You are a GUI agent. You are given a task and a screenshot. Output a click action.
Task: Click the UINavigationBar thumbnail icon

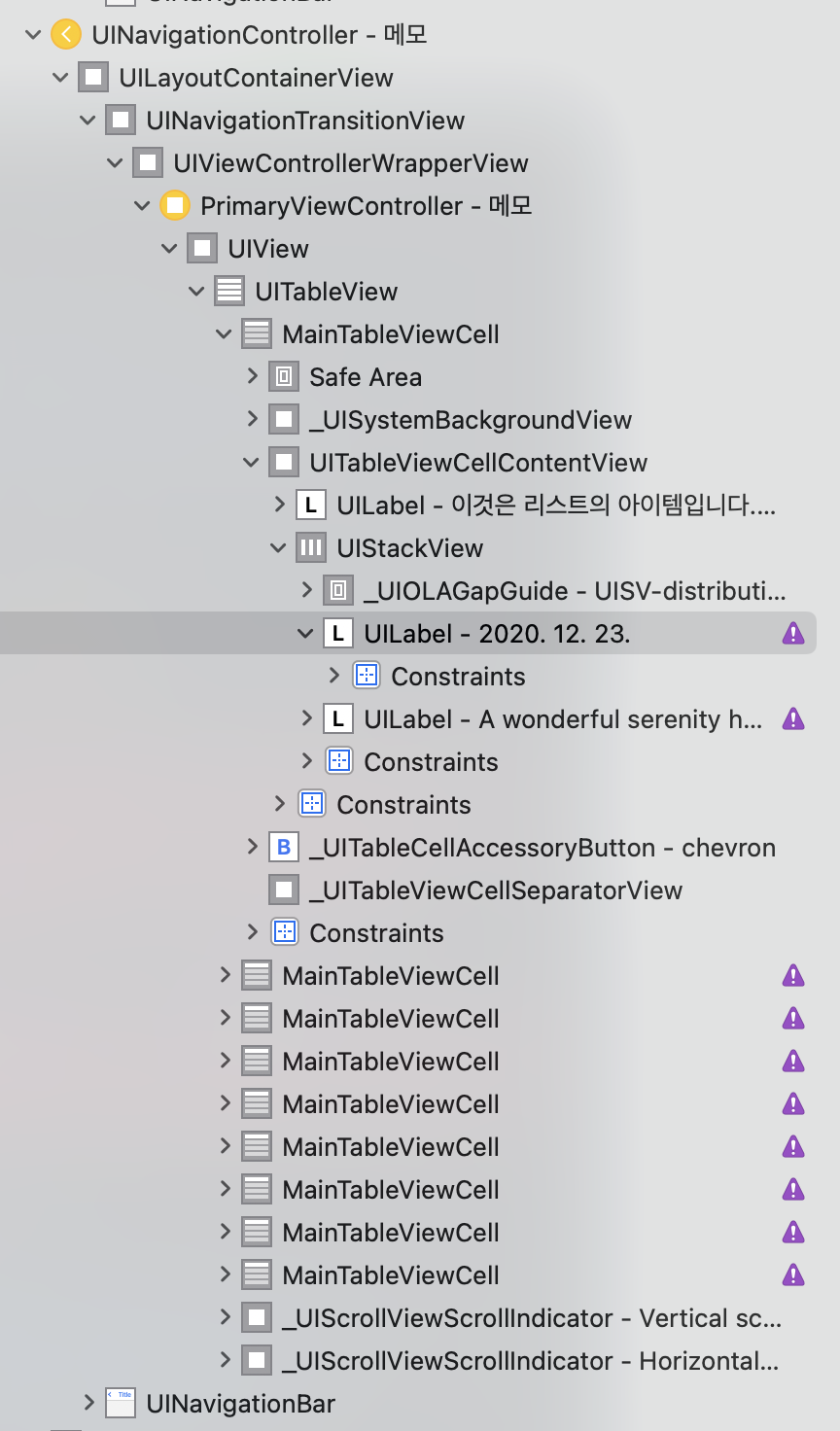pos(121,1404)
